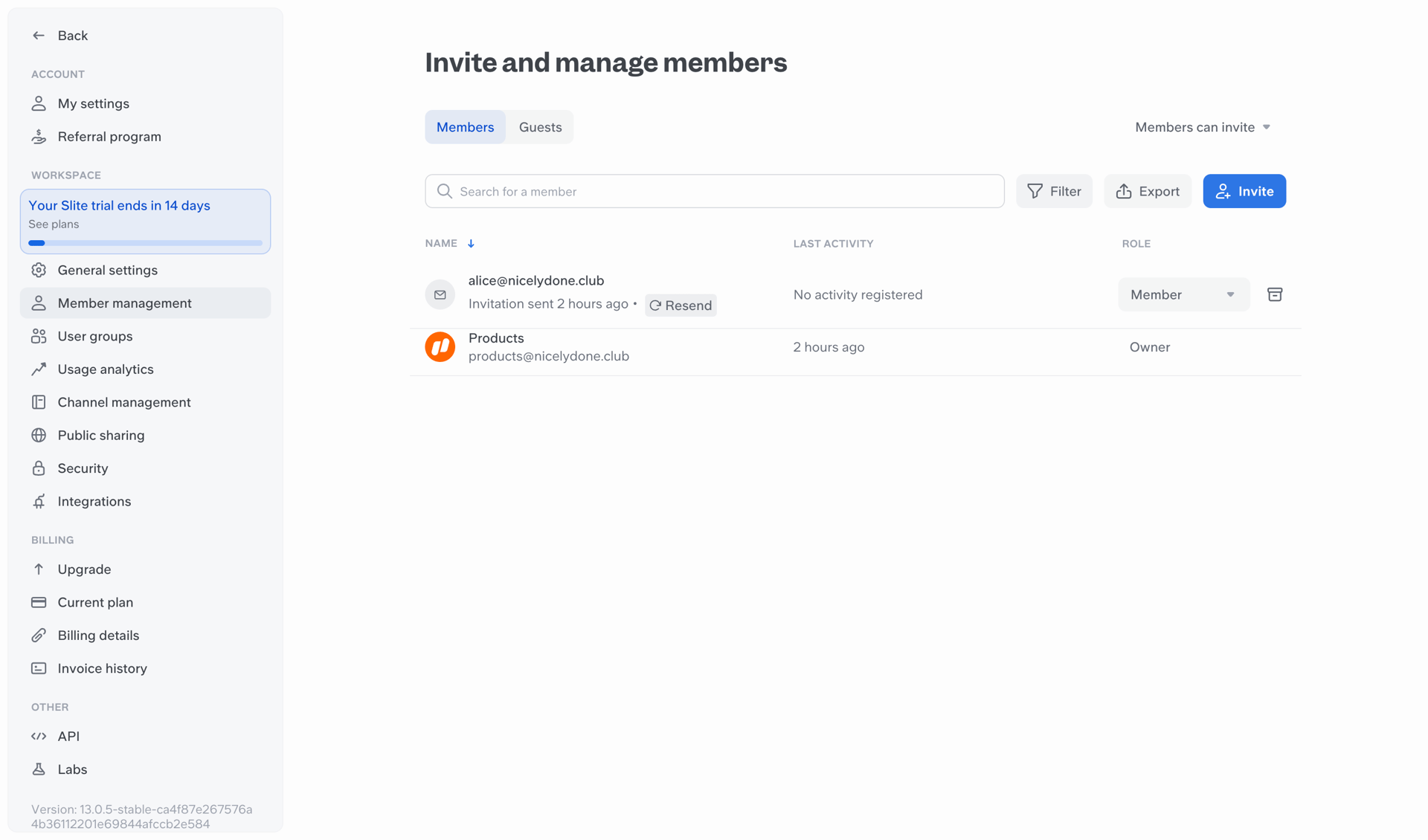Click the search magnifier icon
The width and height of the screenshot is (1428, 840).
click(x=445, y=191)
